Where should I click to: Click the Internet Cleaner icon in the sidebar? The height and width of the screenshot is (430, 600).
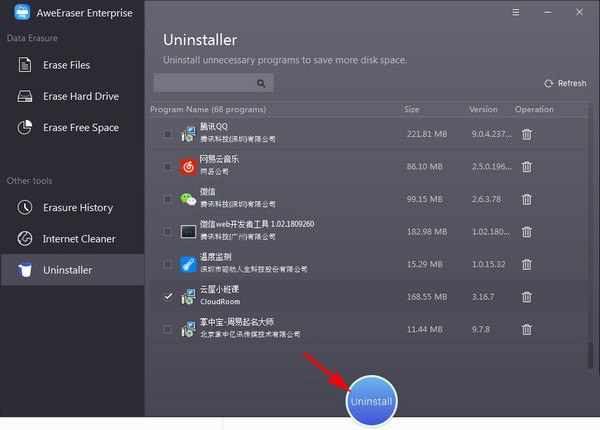tap(25, 239)
